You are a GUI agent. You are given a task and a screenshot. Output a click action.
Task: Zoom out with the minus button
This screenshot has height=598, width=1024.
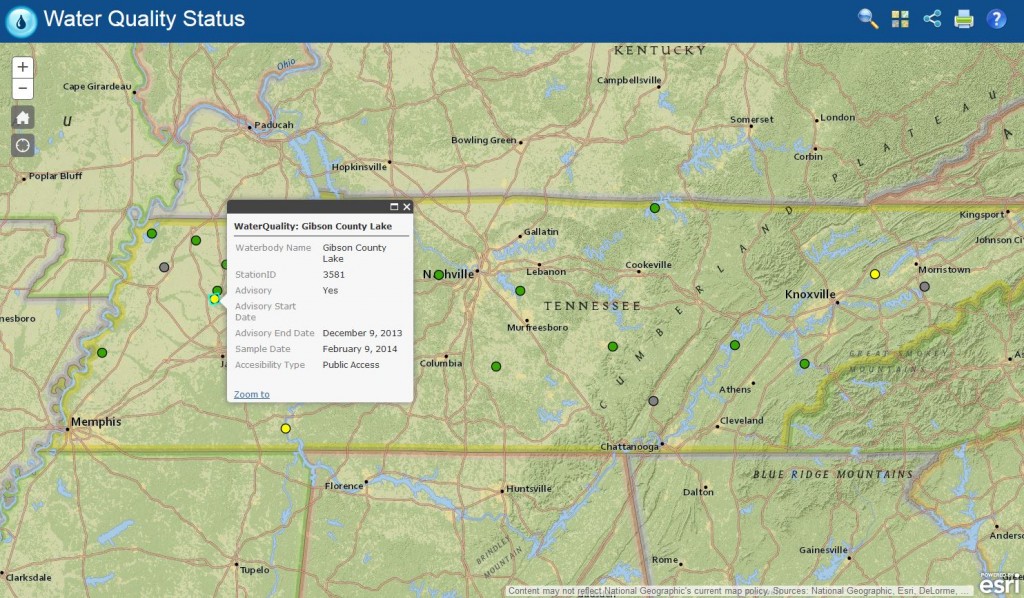point(23,88)
